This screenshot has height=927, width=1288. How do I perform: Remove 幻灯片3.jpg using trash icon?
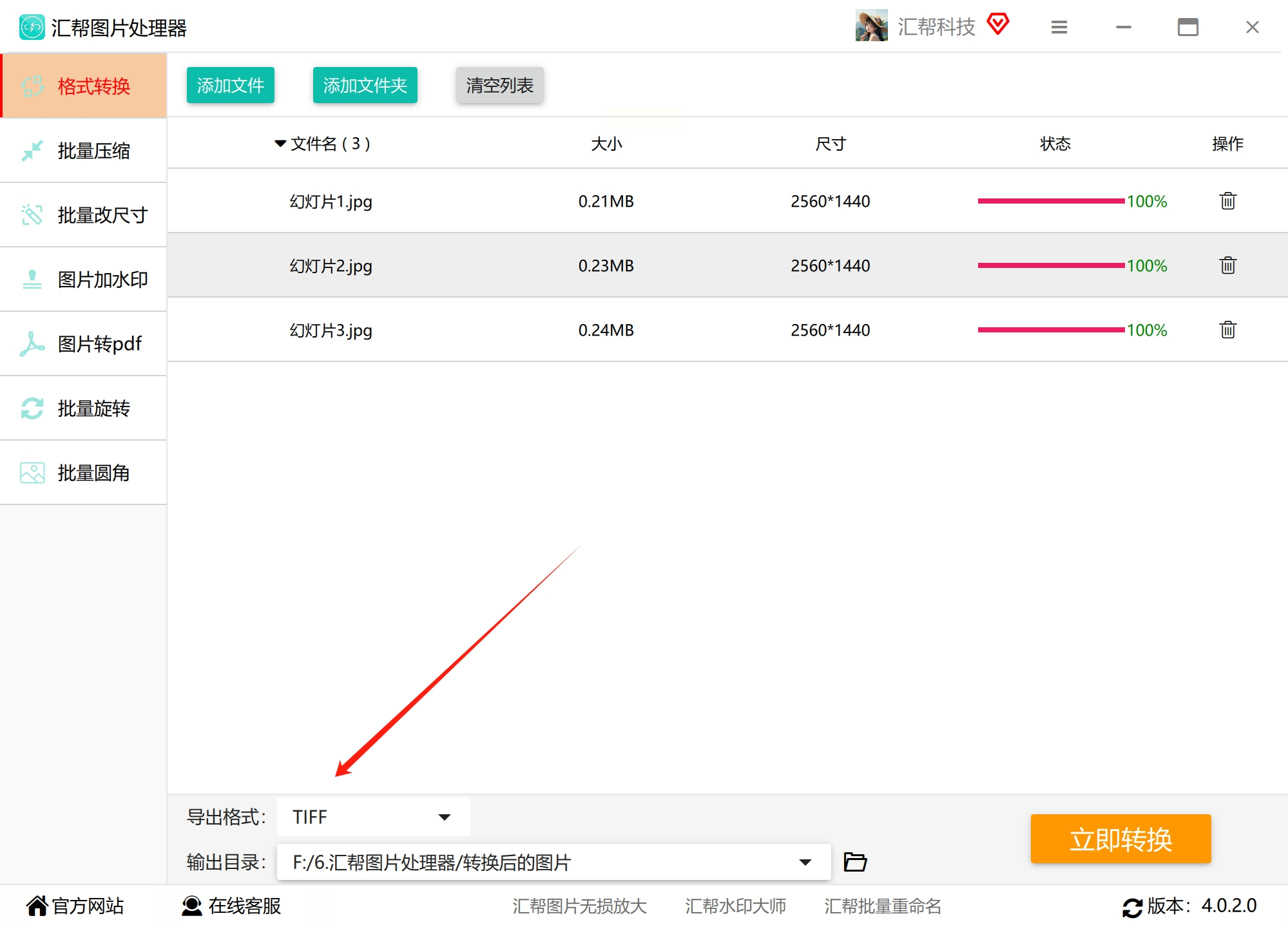click(1227, 330)
